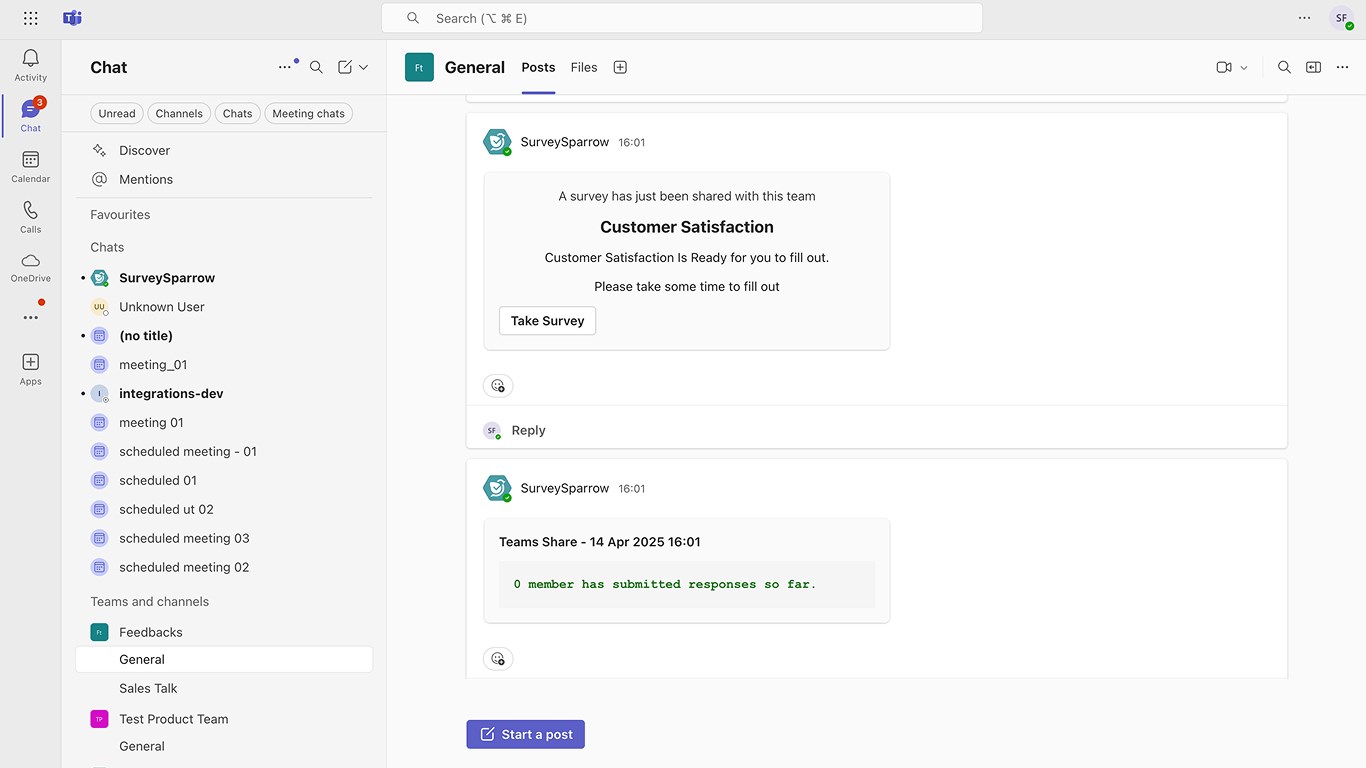
Task: Toggle the Meeting chats filter chip
Action: pos(308,114)
